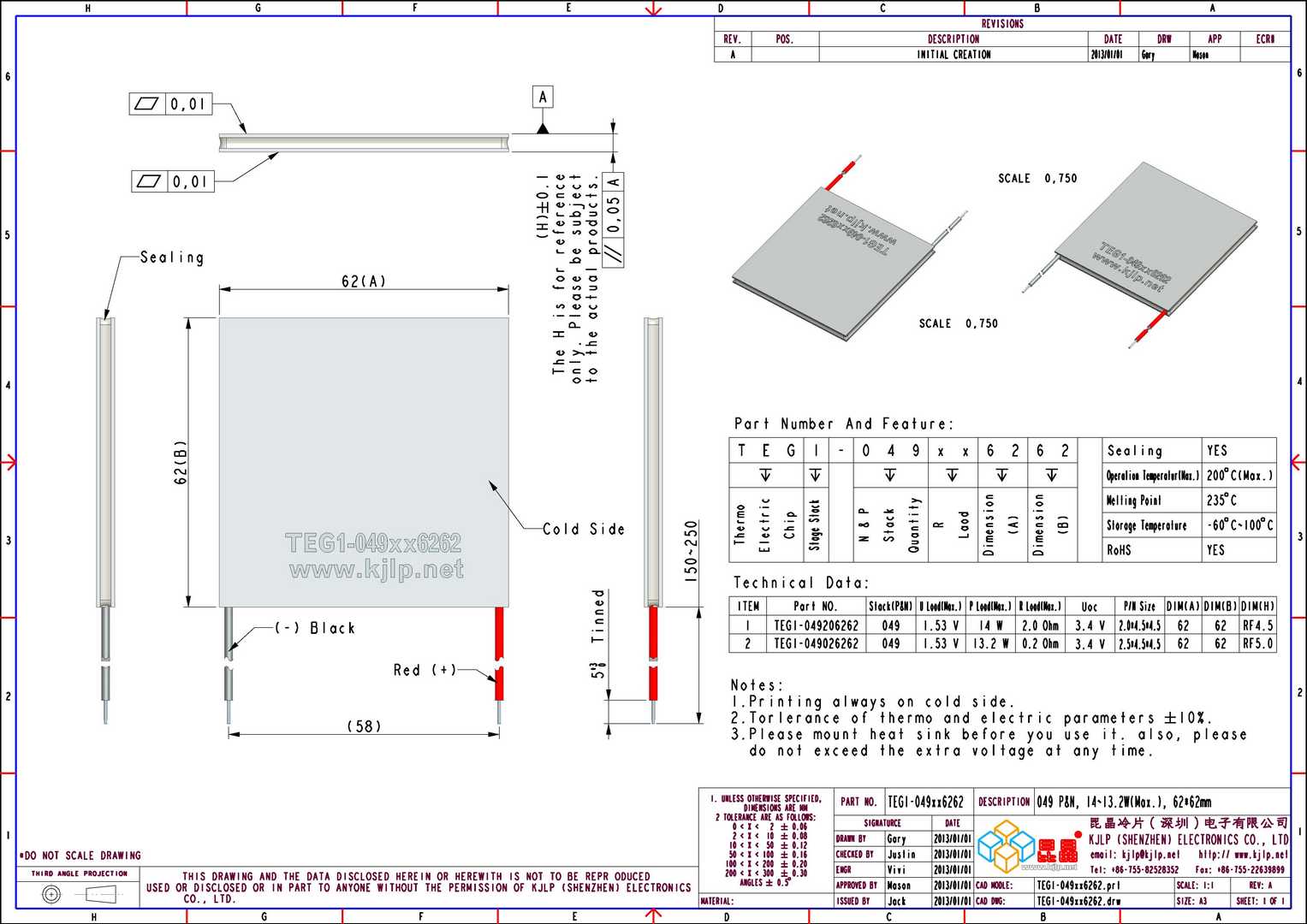1307x924 pixels.
Task: Select the 62(A) width dimension
Action: [x=364, y=281]
